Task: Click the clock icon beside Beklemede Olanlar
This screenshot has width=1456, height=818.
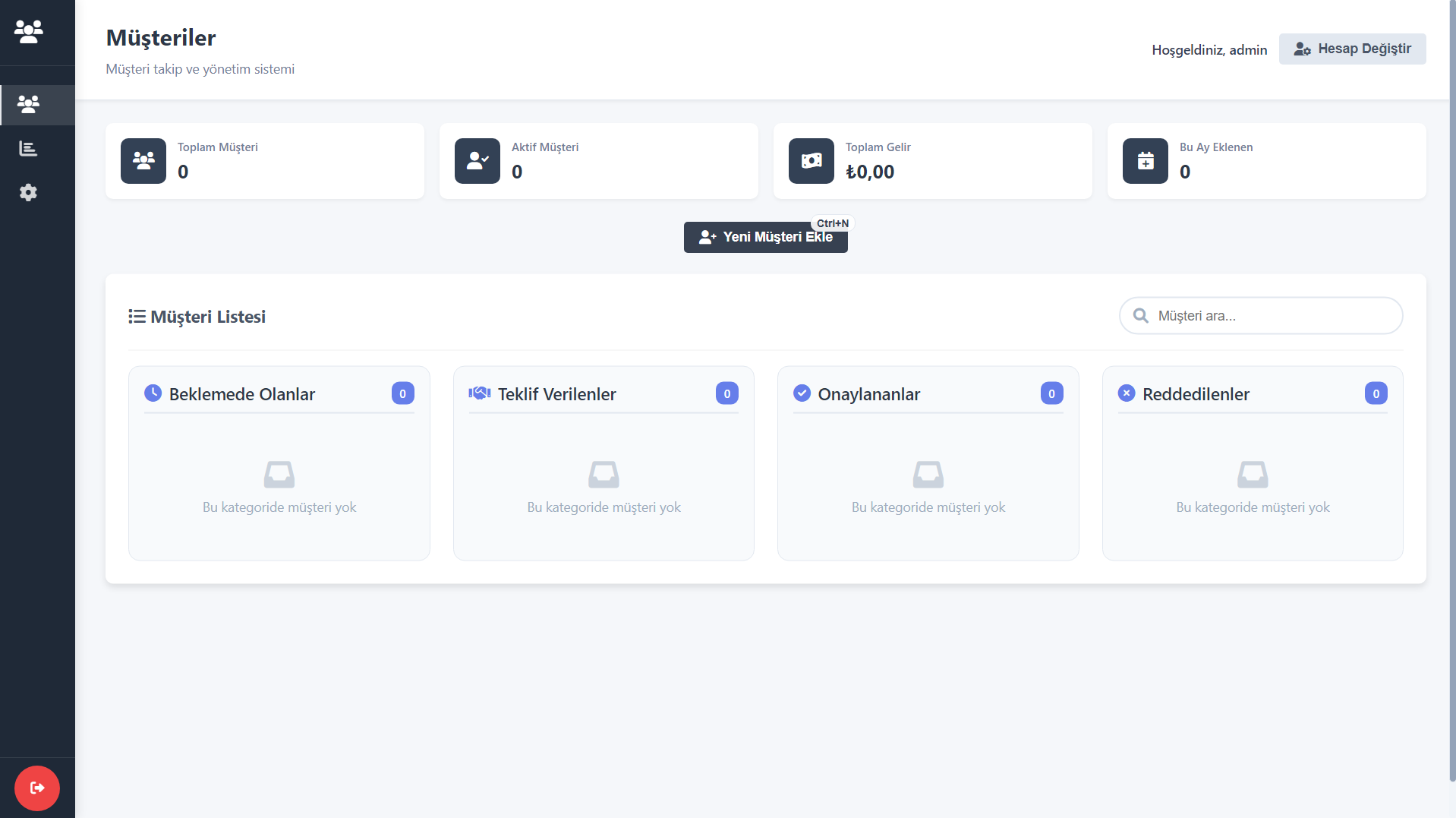Action: click(x=153, y=393)
